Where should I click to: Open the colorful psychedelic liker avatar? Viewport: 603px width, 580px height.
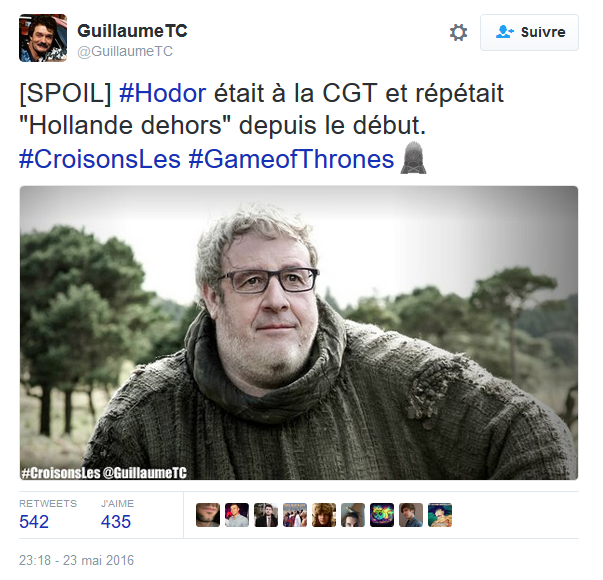pos(382,515)
